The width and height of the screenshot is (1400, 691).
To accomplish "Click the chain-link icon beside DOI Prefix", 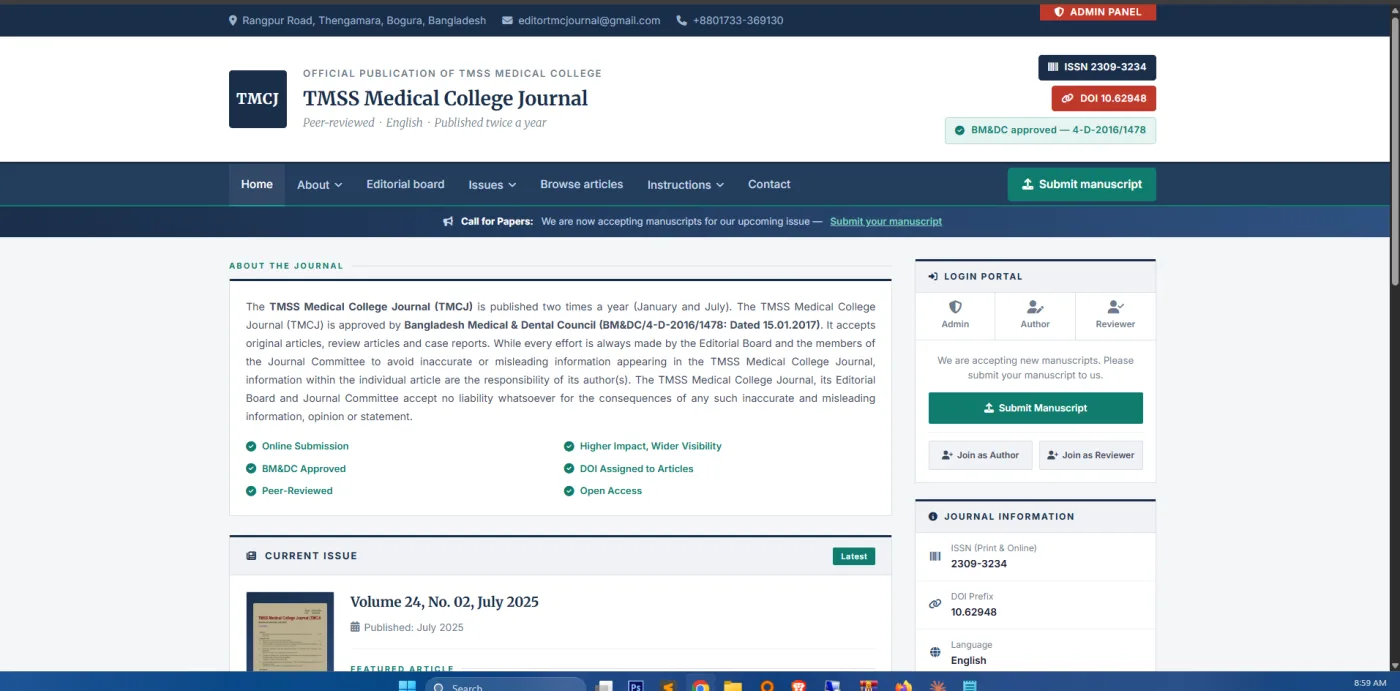I will tap(935, 604).
